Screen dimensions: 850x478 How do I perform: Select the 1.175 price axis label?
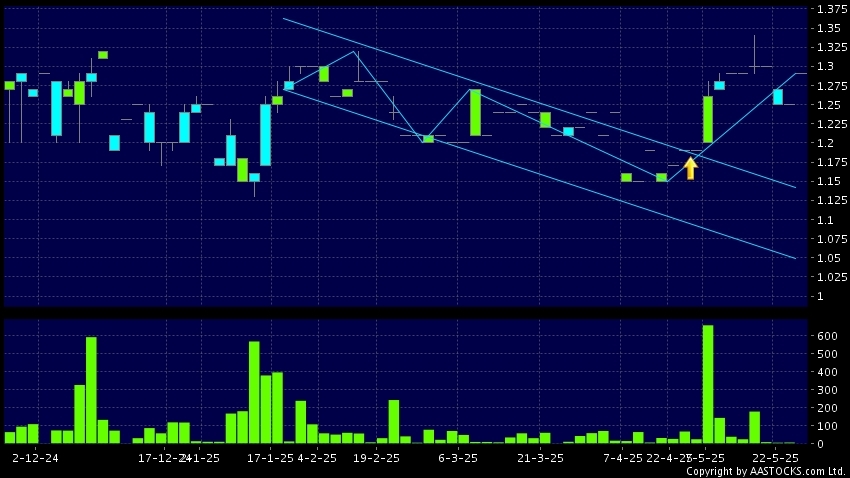coord(832,162)
